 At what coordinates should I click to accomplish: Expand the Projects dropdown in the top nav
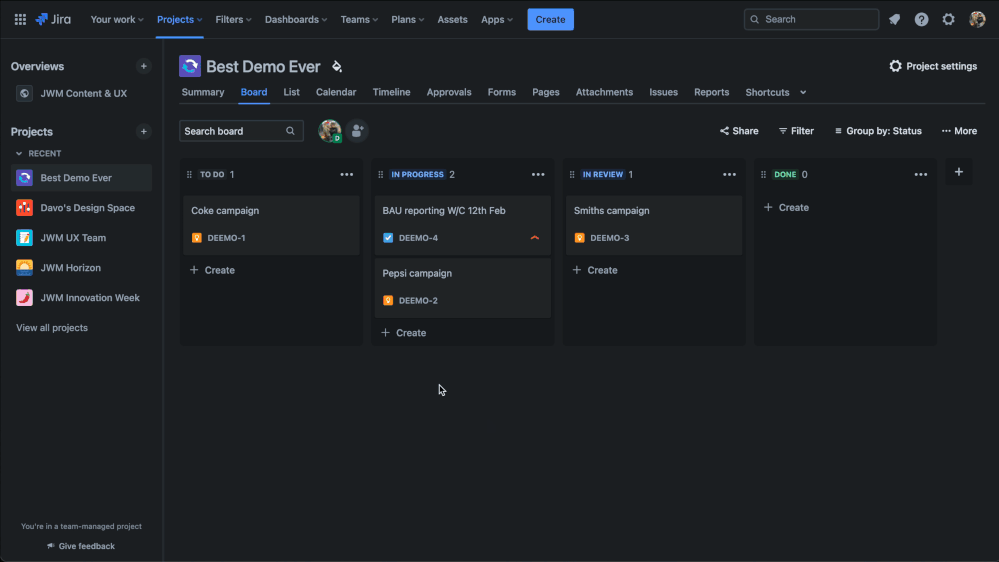(x=180, y=19)
